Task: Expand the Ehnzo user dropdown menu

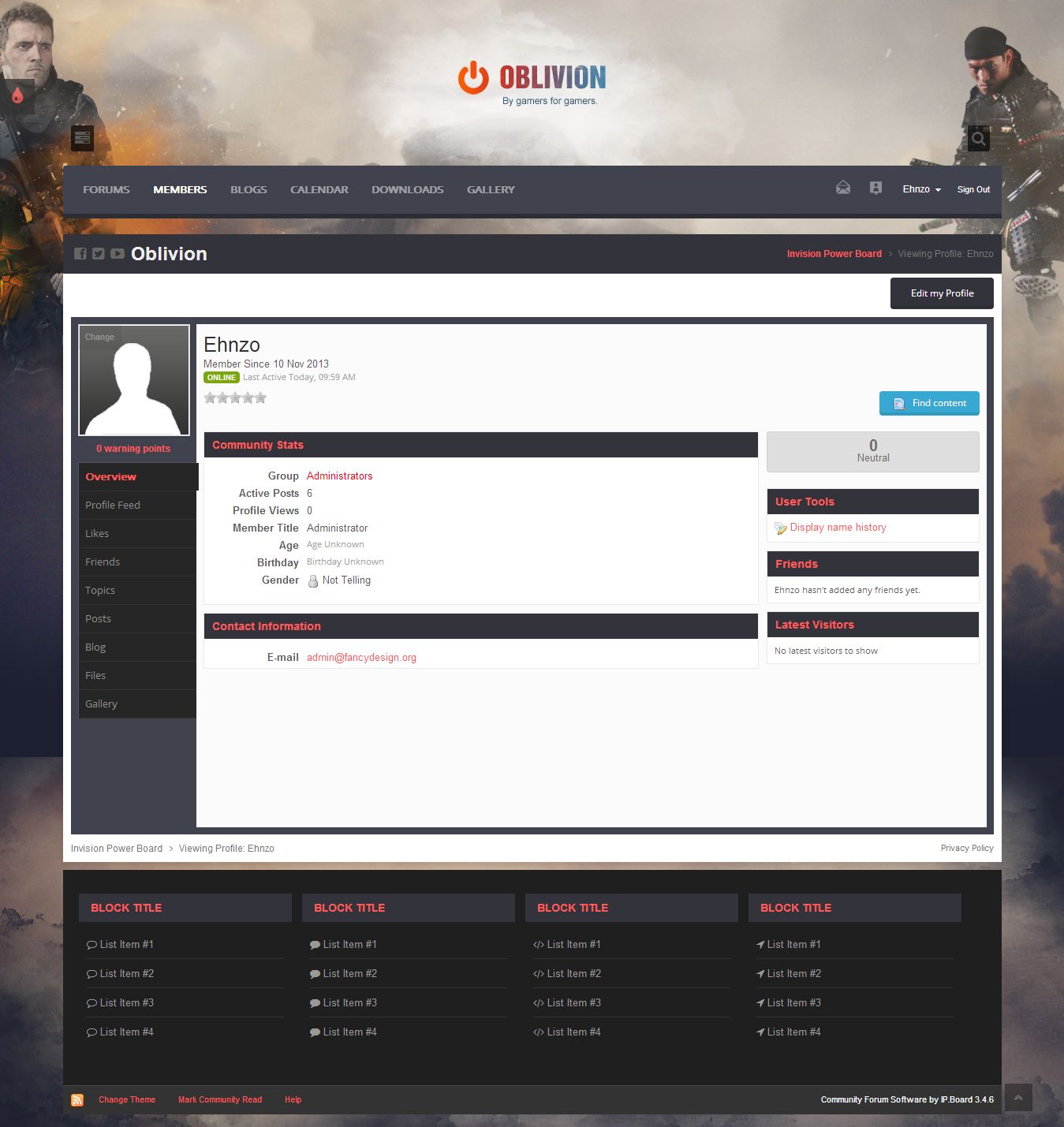Action: 921,189
